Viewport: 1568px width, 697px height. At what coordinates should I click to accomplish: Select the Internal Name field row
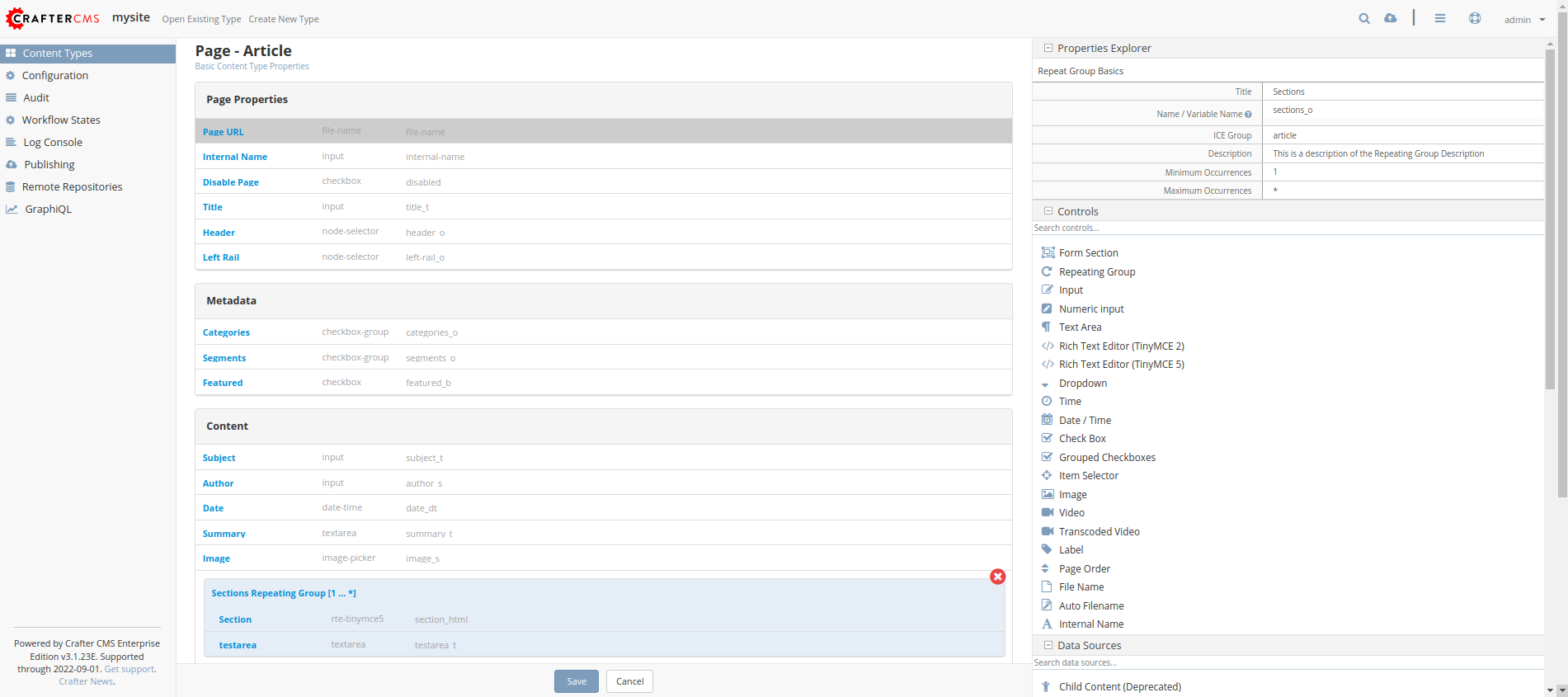(x=603, y=157)
